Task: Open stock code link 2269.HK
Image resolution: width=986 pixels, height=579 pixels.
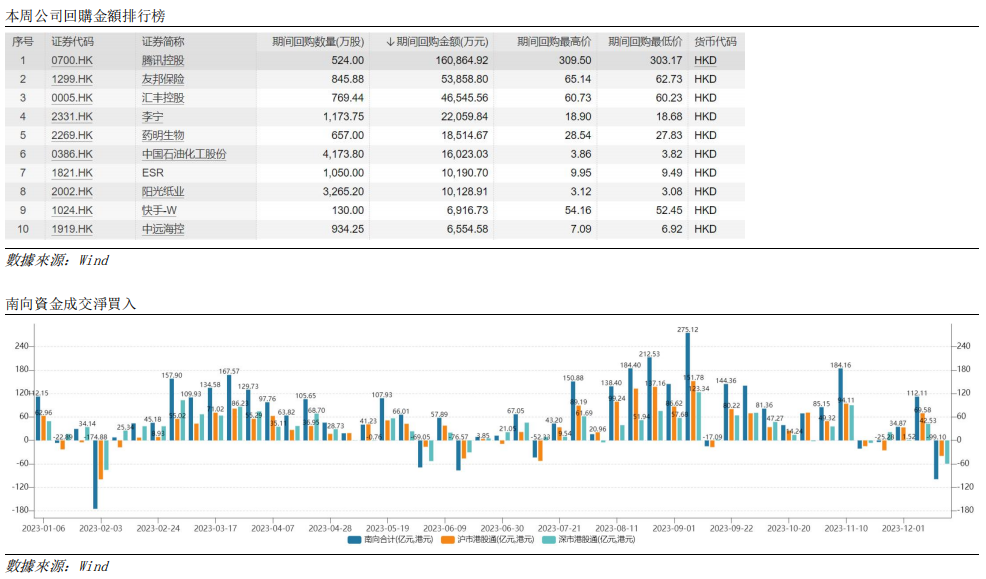Action: pyautogui.click(x=72, y=135)
